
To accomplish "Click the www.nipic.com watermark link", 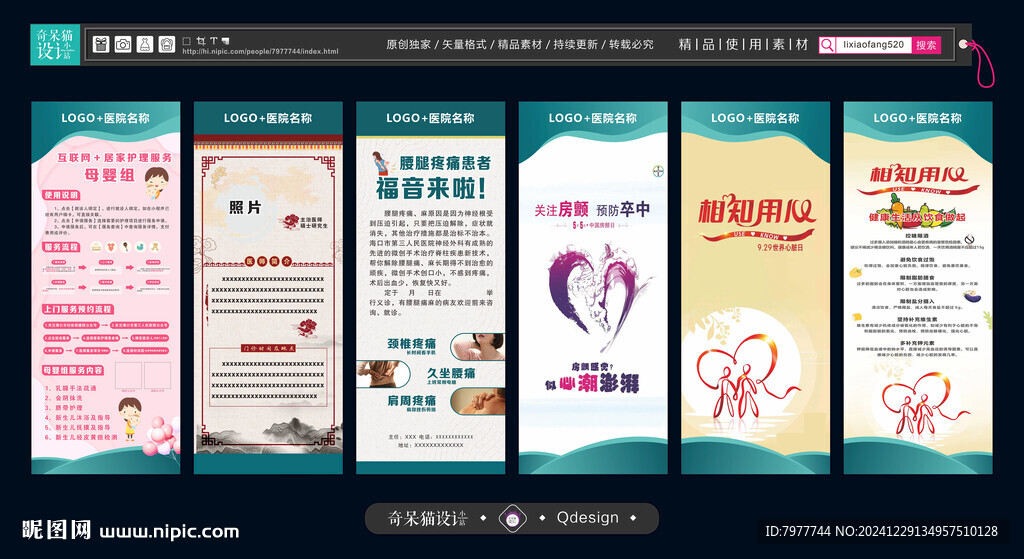I will click(169, 530).
